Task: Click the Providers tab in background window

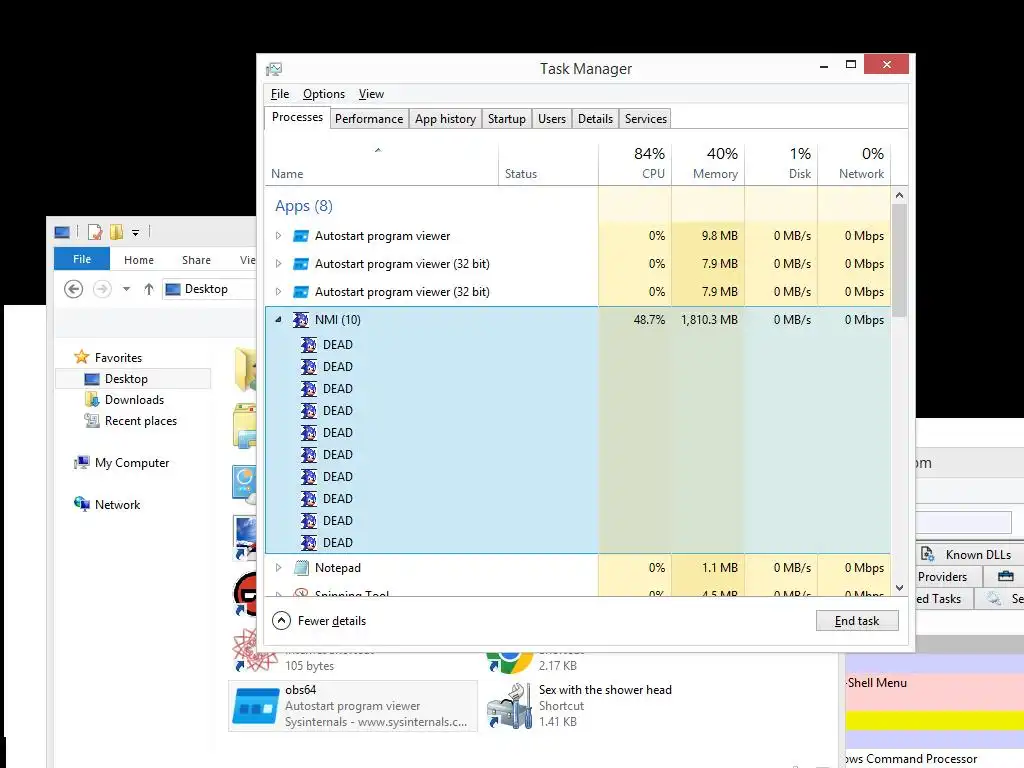Action: 942,577
